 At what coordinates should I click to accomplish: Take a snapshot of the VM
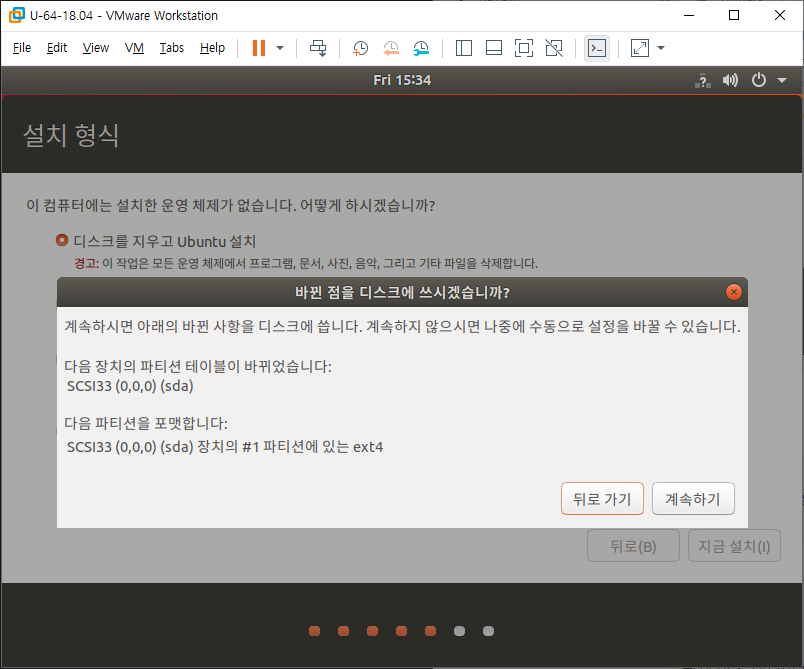pos(360,48)
